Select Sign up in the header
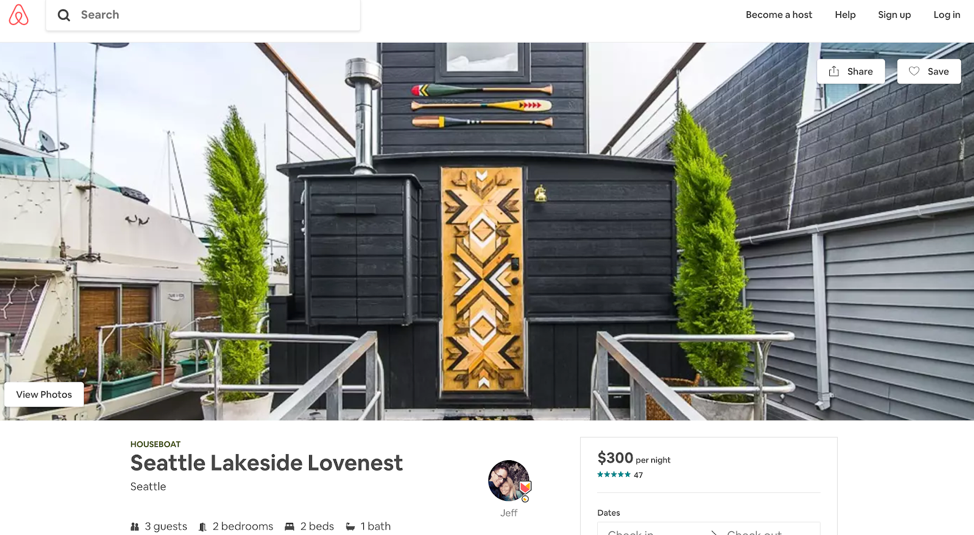The width and height of the screenshot is (974, 535). tap(894, 15)
